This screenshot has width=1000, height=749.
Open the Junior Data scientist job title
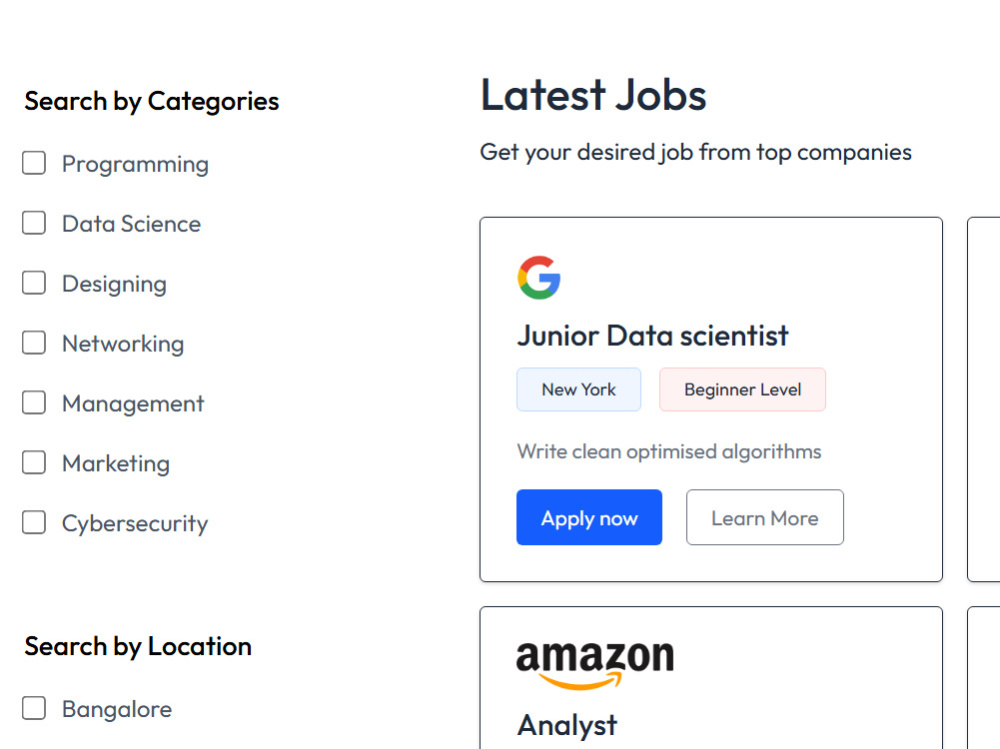point(652,336)
